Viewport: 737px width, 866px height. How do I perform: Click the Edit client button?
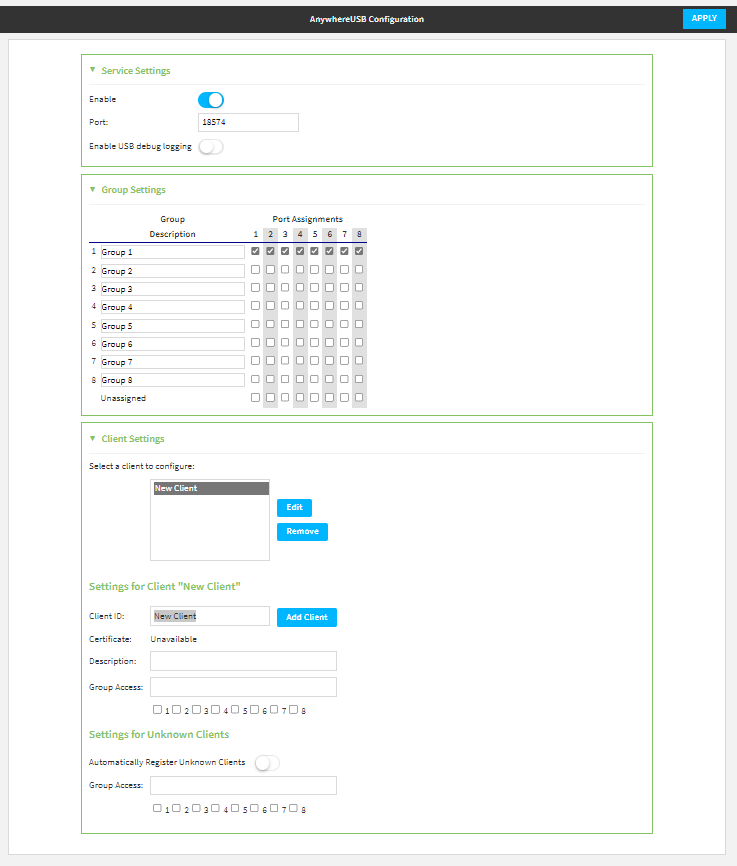click(x=294, y=508)
